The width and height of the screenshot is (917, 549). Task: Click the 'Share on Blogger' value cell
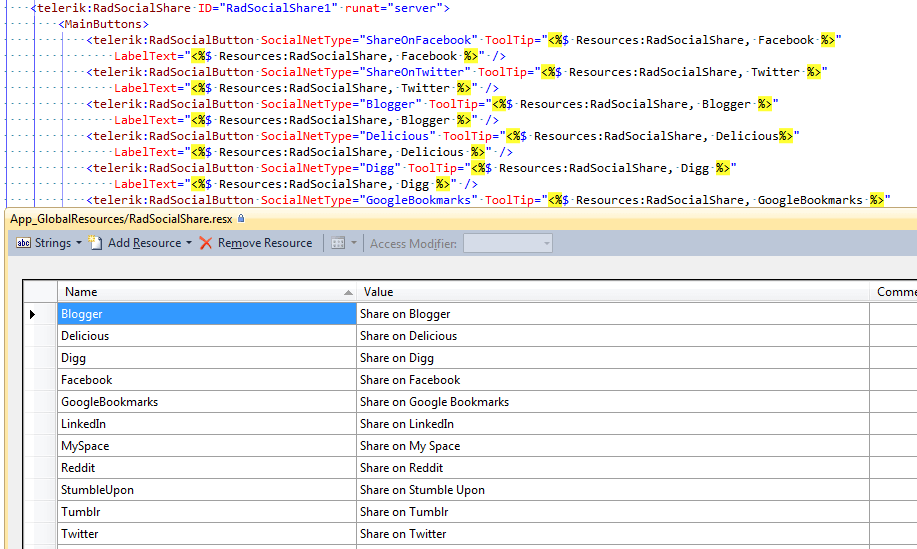(612, 314)
